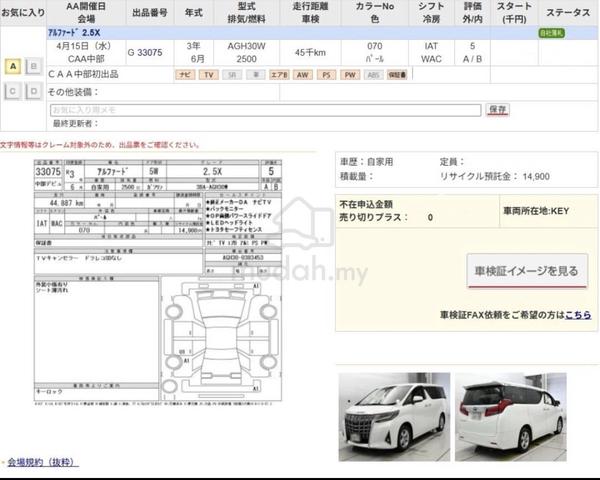Image resolution: width=600 pixels, height=480 pixels.
Task: Click the 年式 column header
Action: click(x=194, y=13)
